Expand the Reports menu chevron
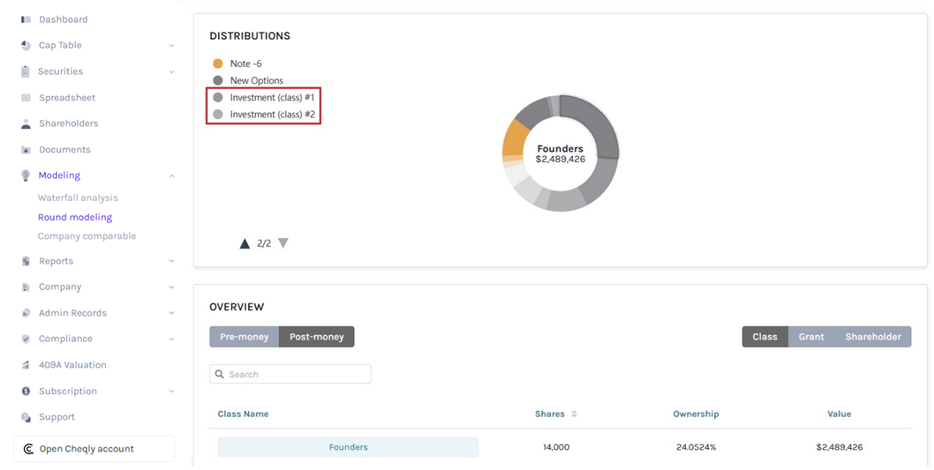 coord(171,261)
